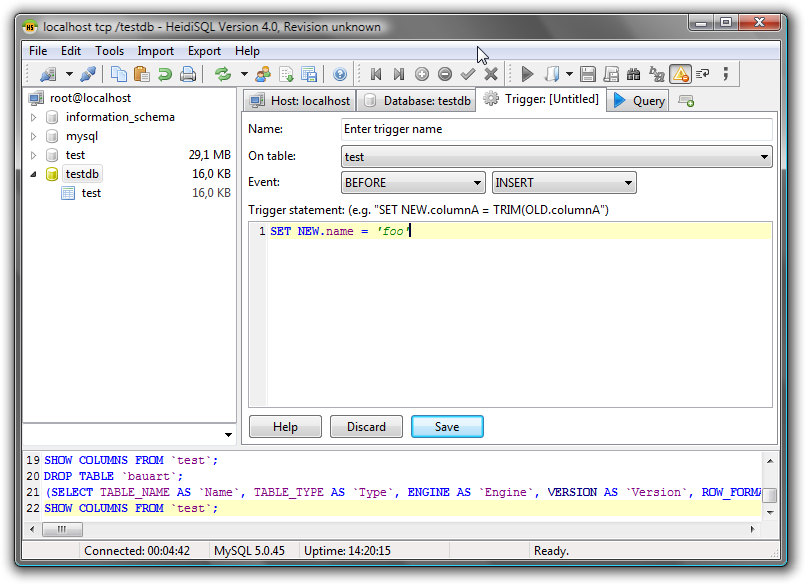This screenshot has height=585, width=806.
Task: Select the Trigger: [Untitled] tab
Action: pyautogui.click(x=541, y=99)
